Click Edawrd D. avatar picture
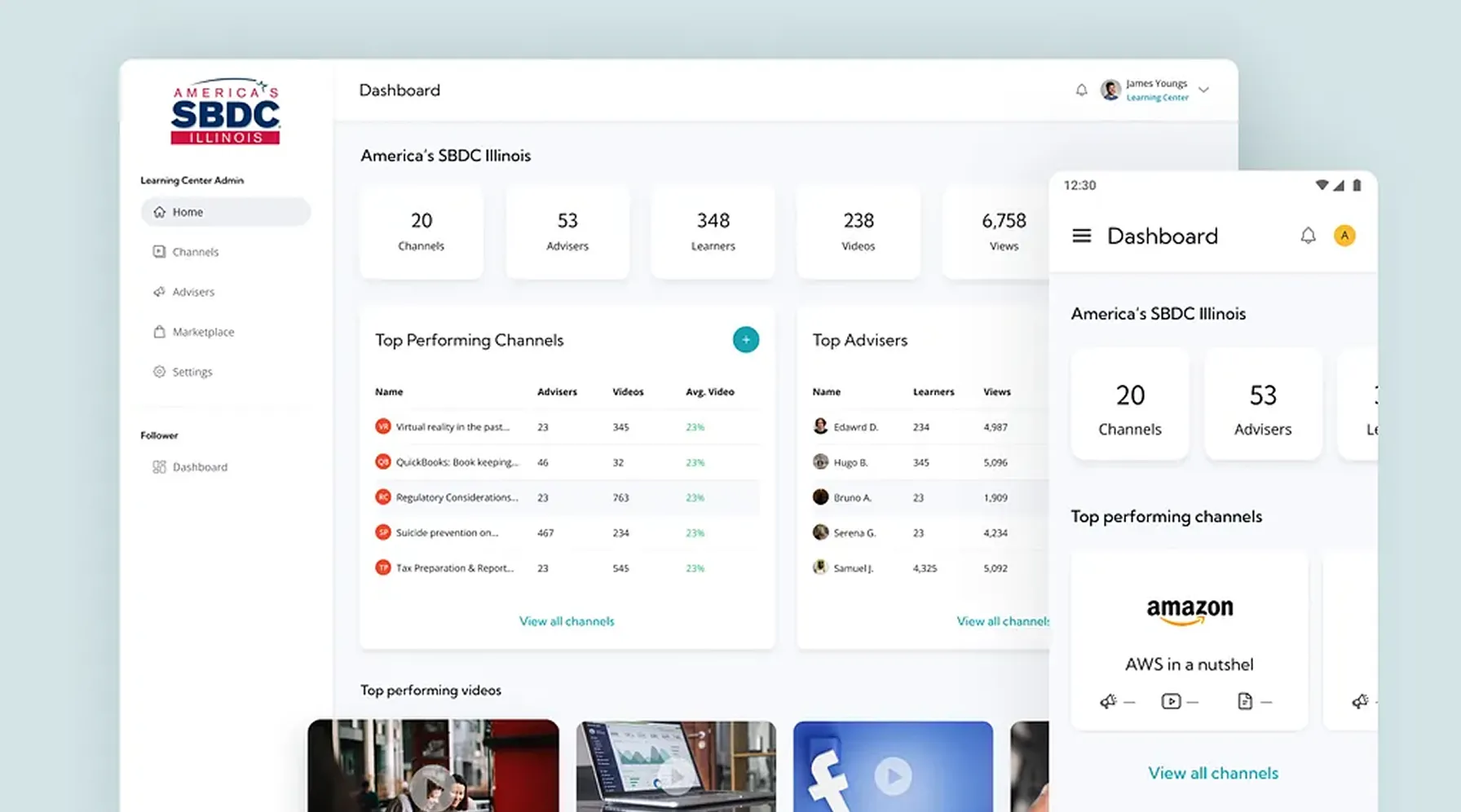Image resolution: width=1461 pixels, height=812 pixels. (820, 426)
